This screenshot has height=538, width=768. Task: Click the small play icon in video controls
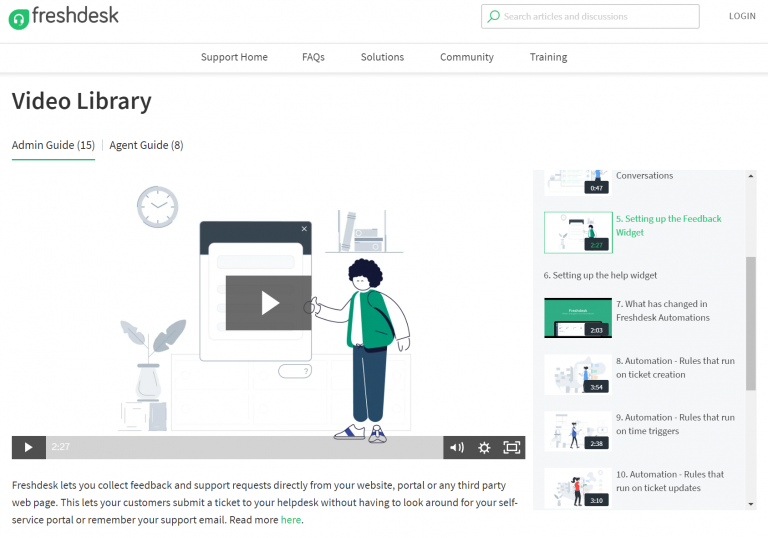[28, 447]
